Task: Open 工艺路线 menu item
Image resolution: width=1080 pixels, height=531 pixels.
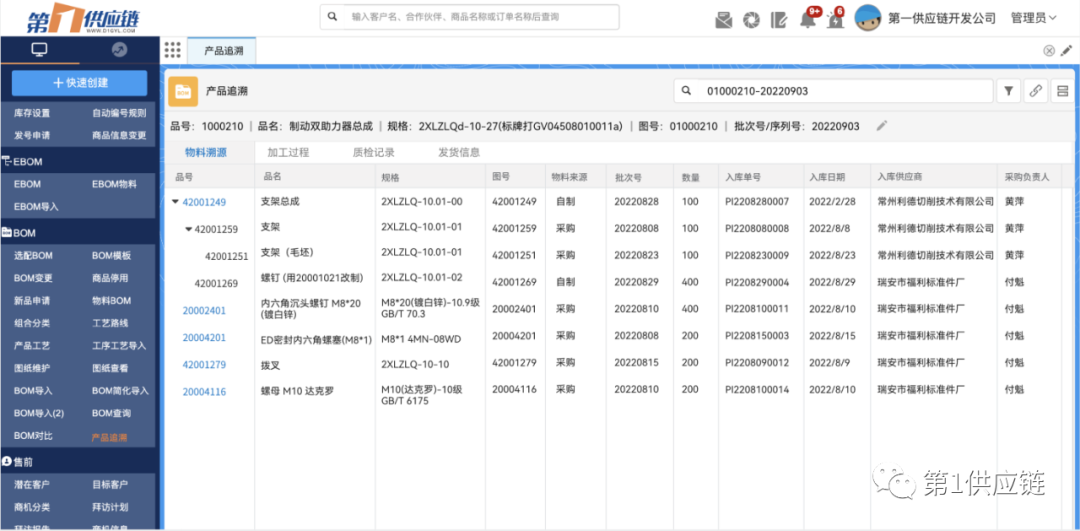Action: click(x=110, y=323)
